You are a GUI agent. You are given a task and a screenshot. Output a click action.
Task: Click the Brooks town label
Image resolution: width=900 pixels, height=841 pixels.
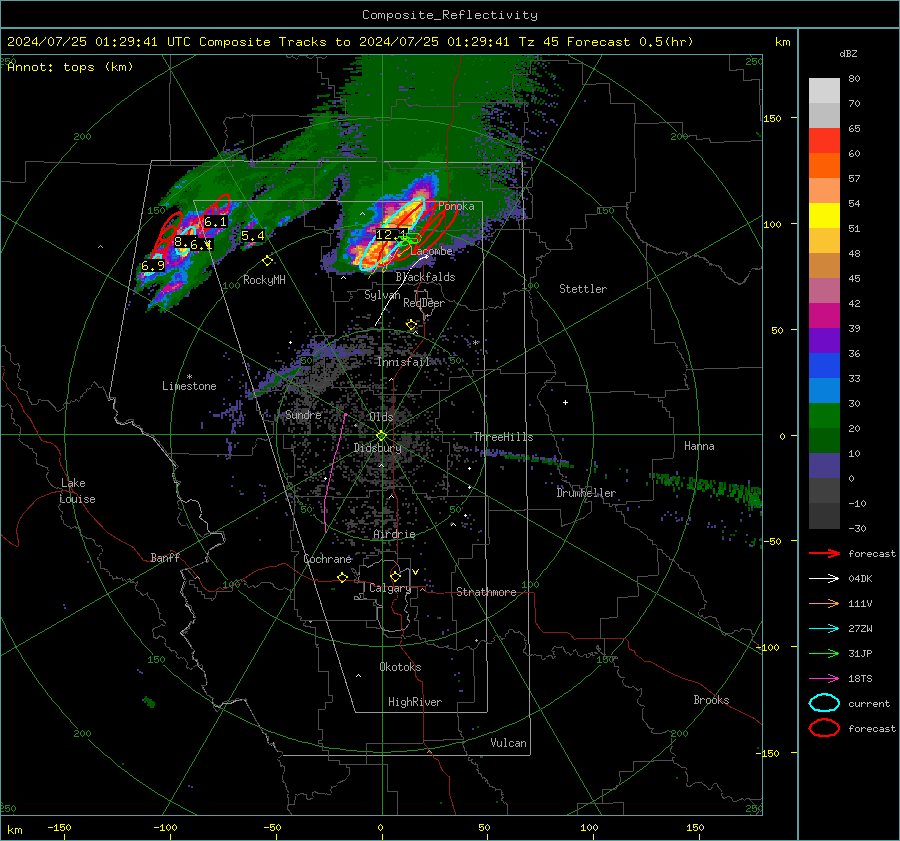[x=711, y=700]
